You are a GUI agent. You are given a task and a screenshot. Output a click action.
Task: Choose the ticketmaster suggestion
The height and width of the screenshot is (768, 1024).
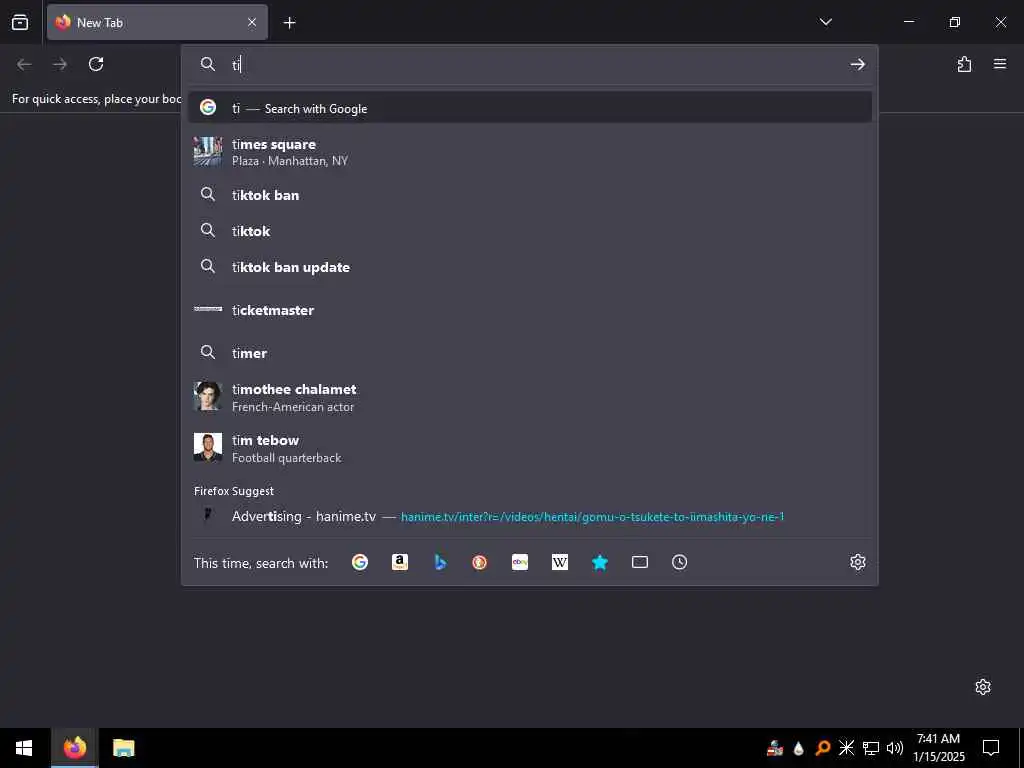[530, 310]
